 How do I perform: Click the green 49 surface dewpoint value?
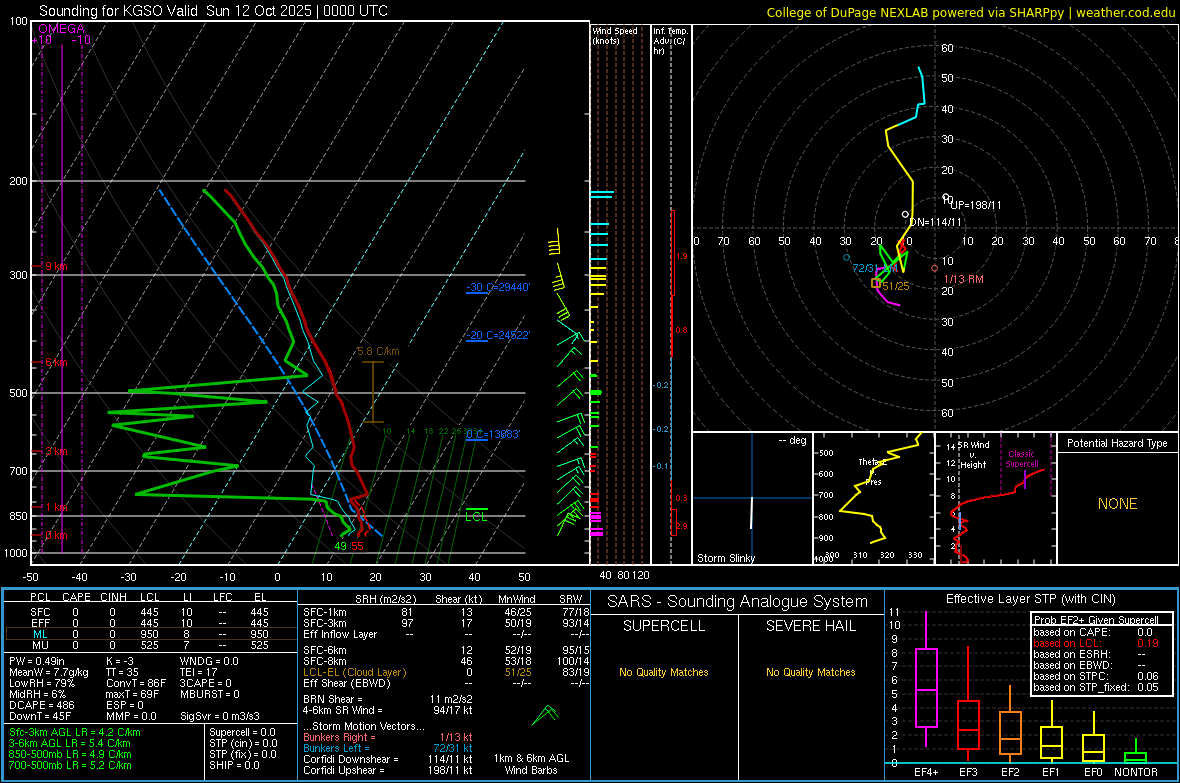pyautogui.click(x=340, y=546)
